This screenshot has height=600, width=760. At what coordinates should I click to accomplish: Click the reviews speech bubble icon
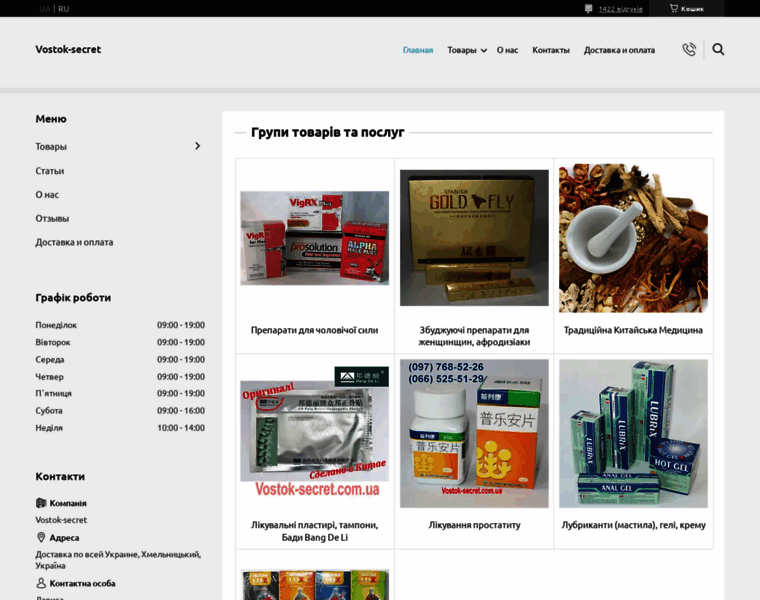pos(588,9)
